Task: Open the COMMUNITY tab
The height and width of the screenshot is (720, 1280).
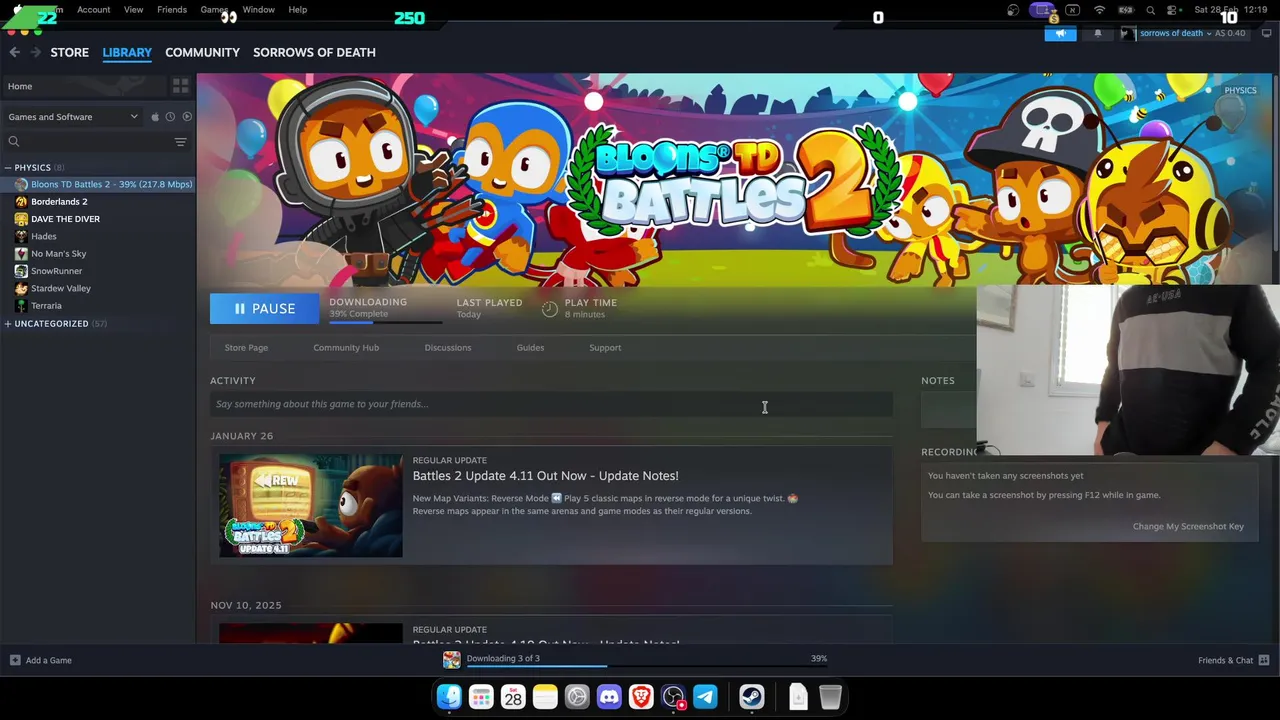Action: (202, 52)
